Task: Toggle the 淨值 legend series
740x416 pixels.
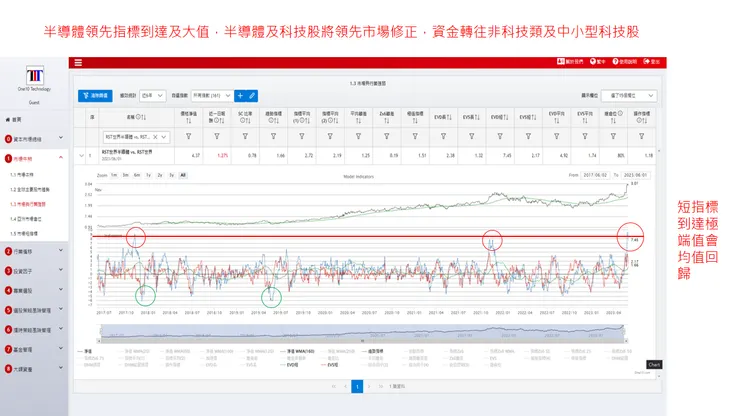Action: coord(85,352)
